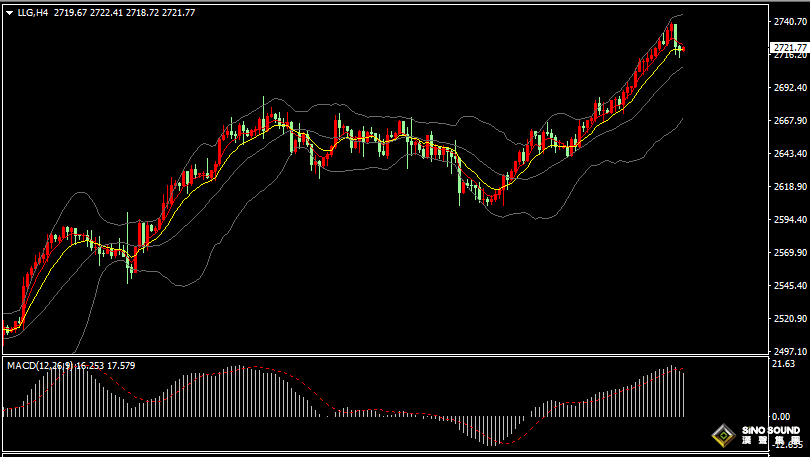810x457 pixels.
Task: Click the 21.63 MACD scale label
Action: tap(784, 364)
